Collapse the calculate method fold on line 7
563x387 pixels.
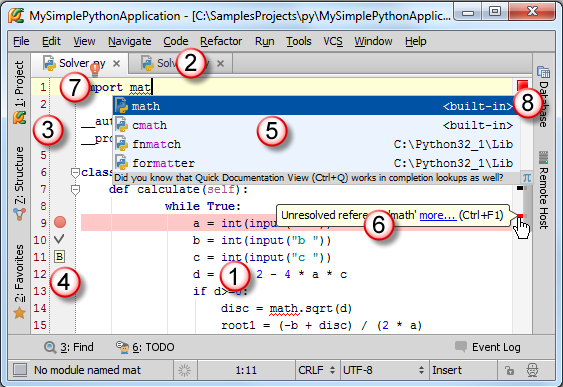pos(75,190)
